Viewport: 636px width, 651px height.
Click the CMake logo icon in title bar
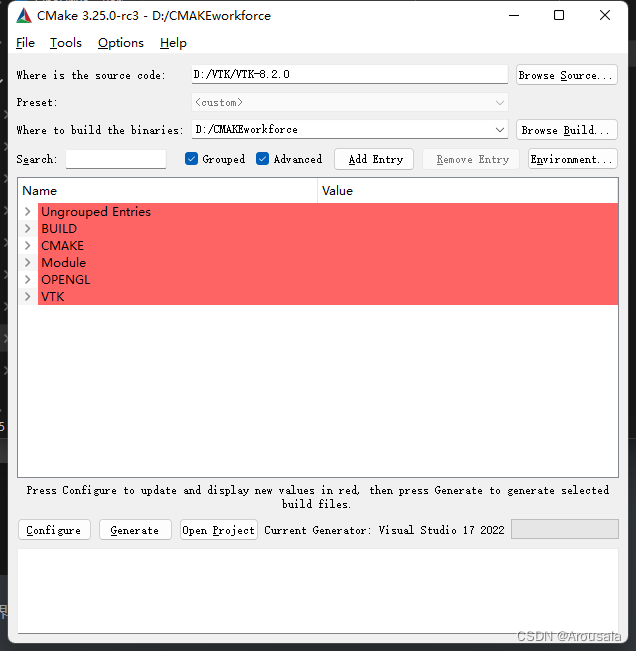pos(24,16)
